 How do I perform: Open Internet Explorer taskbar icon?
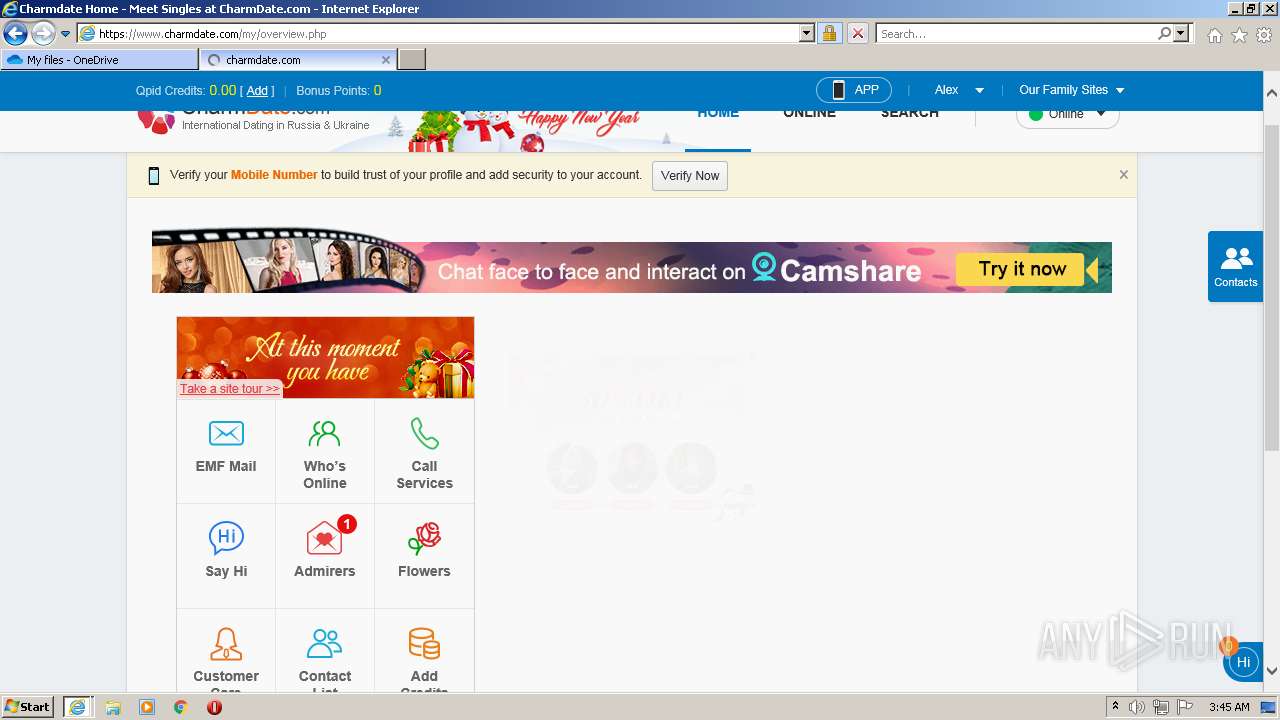tap(77, 707)
